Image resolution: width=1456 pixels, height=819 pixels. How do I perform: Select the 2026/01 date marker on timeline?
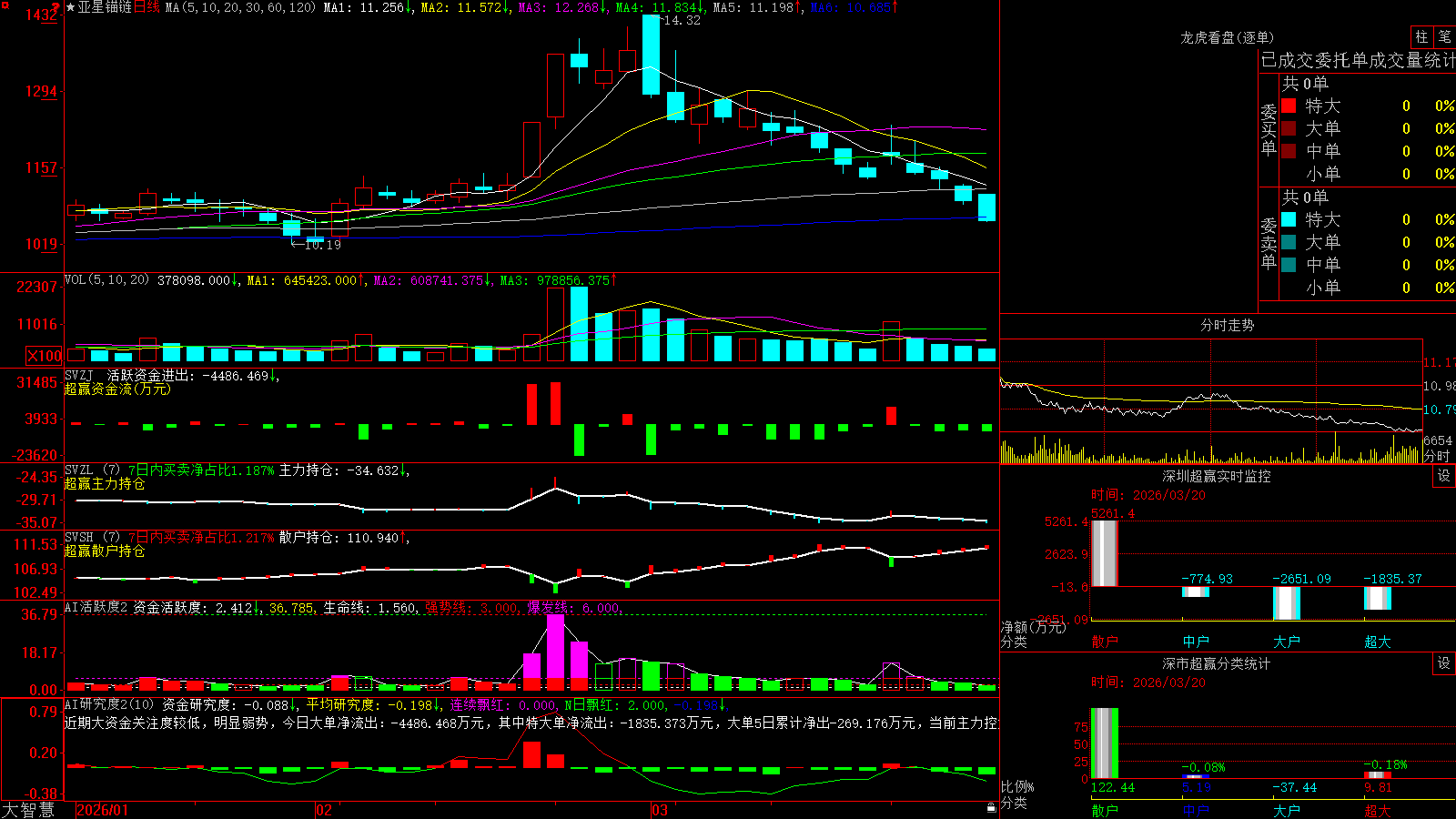(103, 810)
